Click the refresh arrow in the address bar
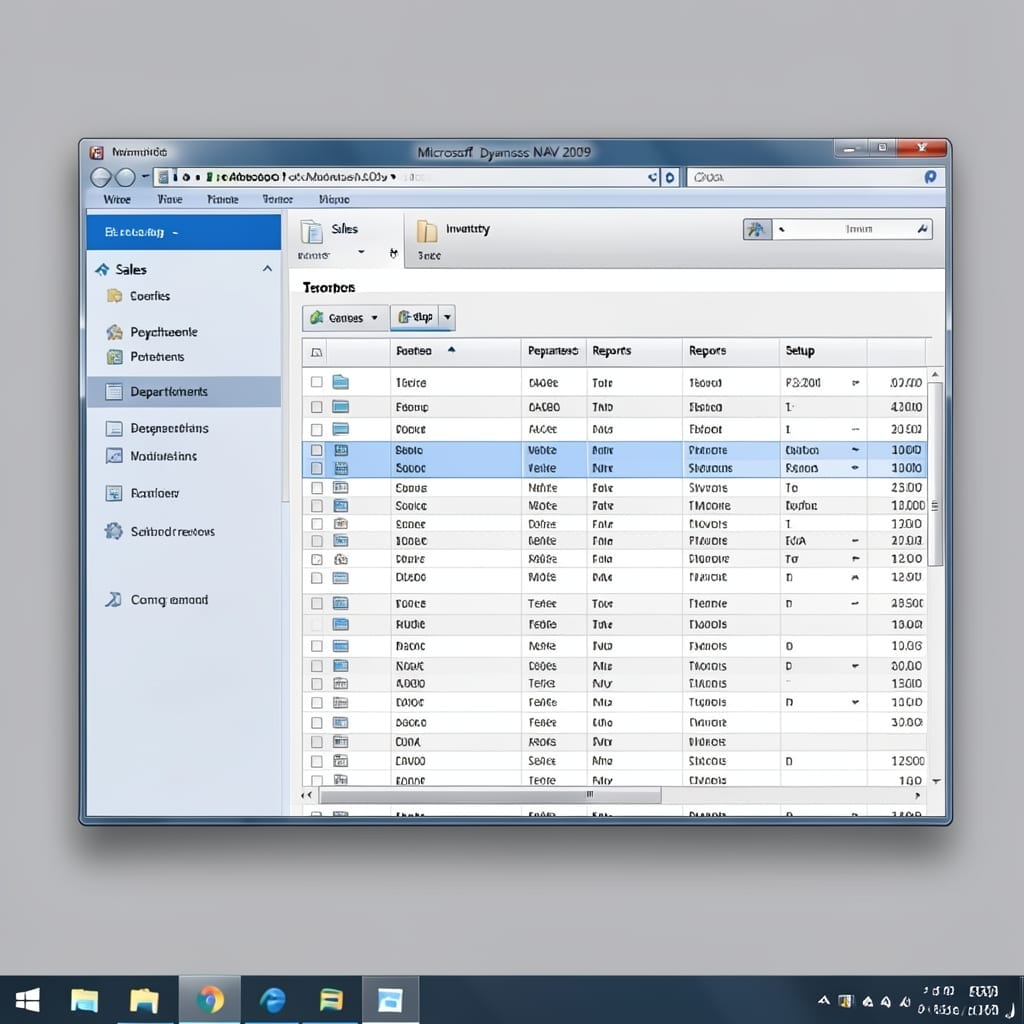This screenshot has width=1024, height=1024. click(652, 177)
